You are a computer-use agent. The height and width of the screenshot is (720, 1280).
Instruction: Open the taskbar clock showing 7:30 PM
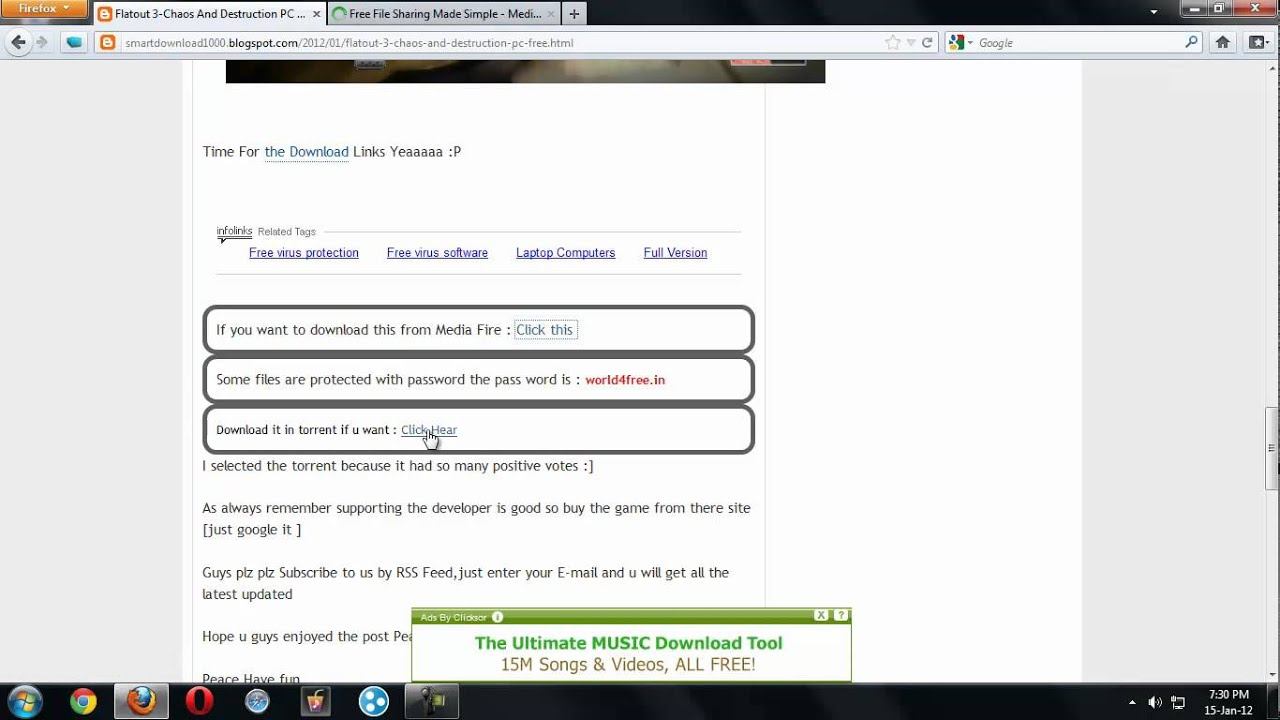tap(1229, 702)
